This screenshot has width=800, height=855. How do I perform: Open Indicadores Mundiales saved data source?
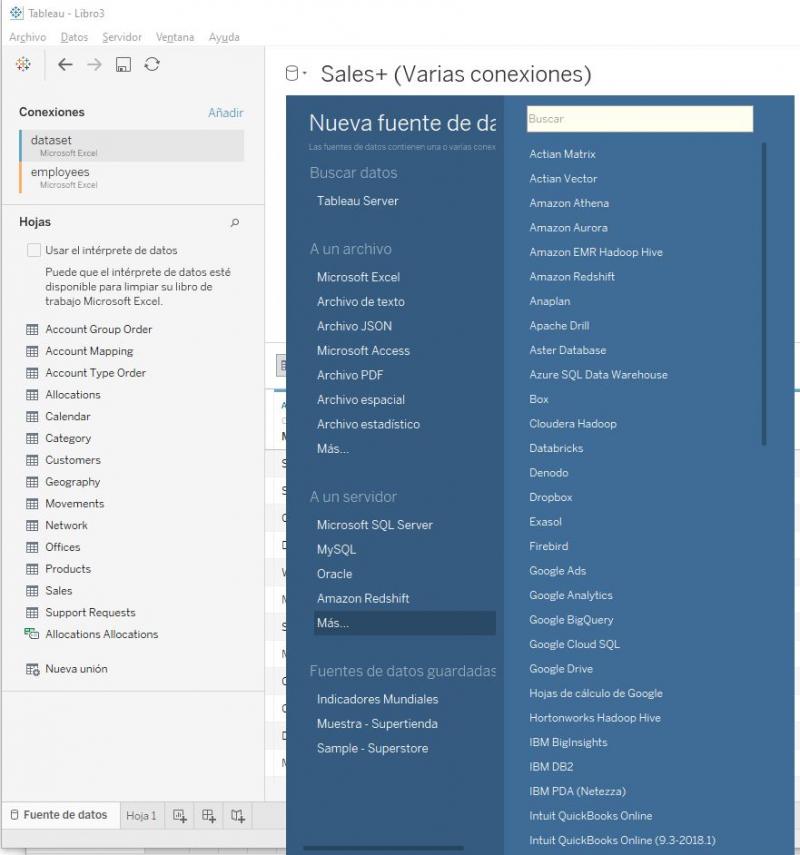pyautogui.click(x=377, y=699)
